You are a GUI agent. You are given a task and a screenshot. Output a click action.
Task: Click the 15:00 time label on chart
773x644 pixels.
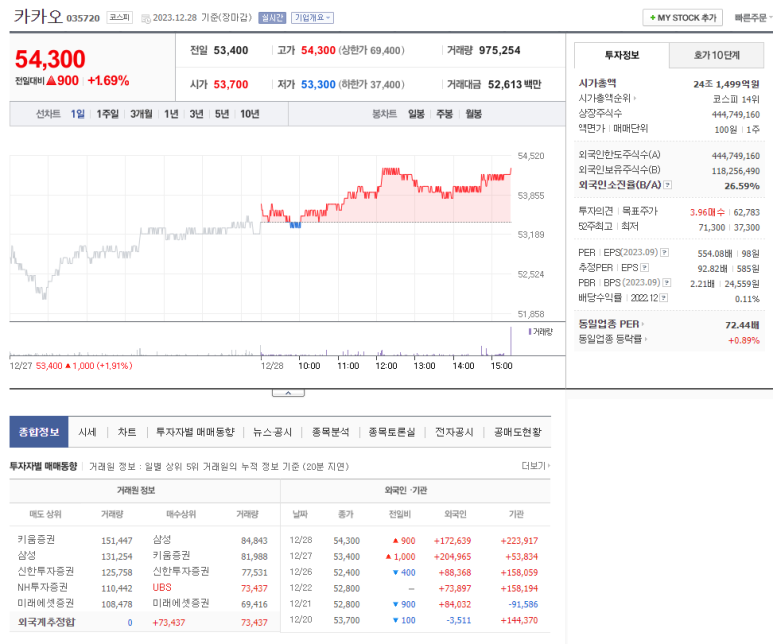click(501, 366)
